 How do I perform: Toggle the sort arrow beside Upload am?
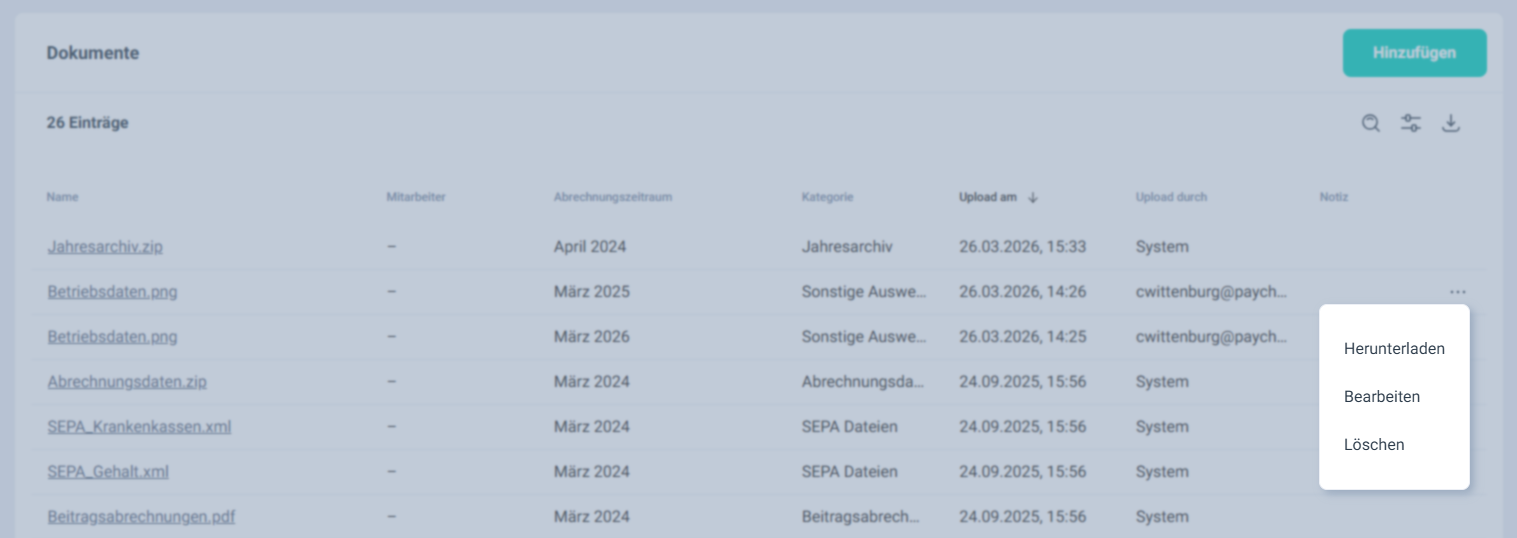click(1033, 198)
